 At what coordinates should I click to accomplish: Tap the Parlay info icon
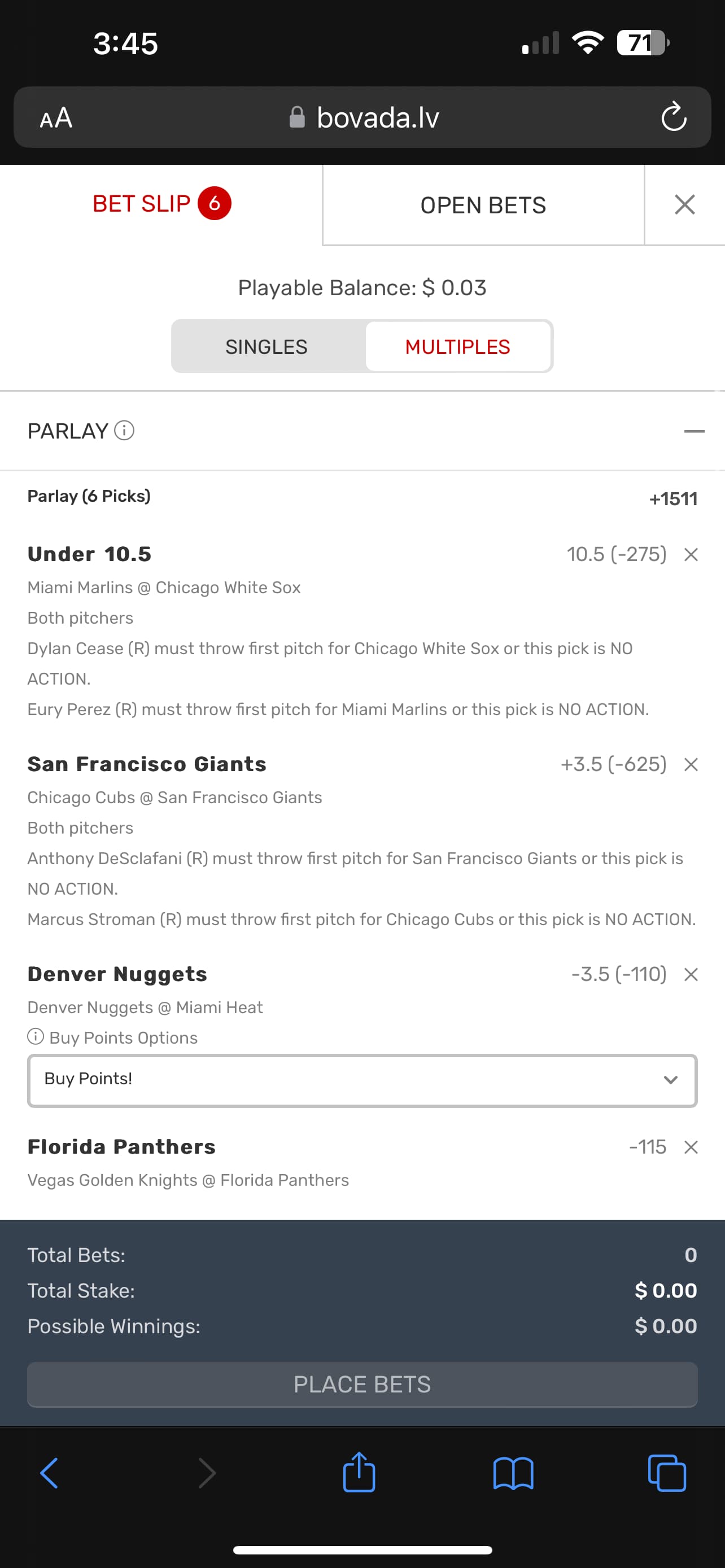[x=124, y=431]
